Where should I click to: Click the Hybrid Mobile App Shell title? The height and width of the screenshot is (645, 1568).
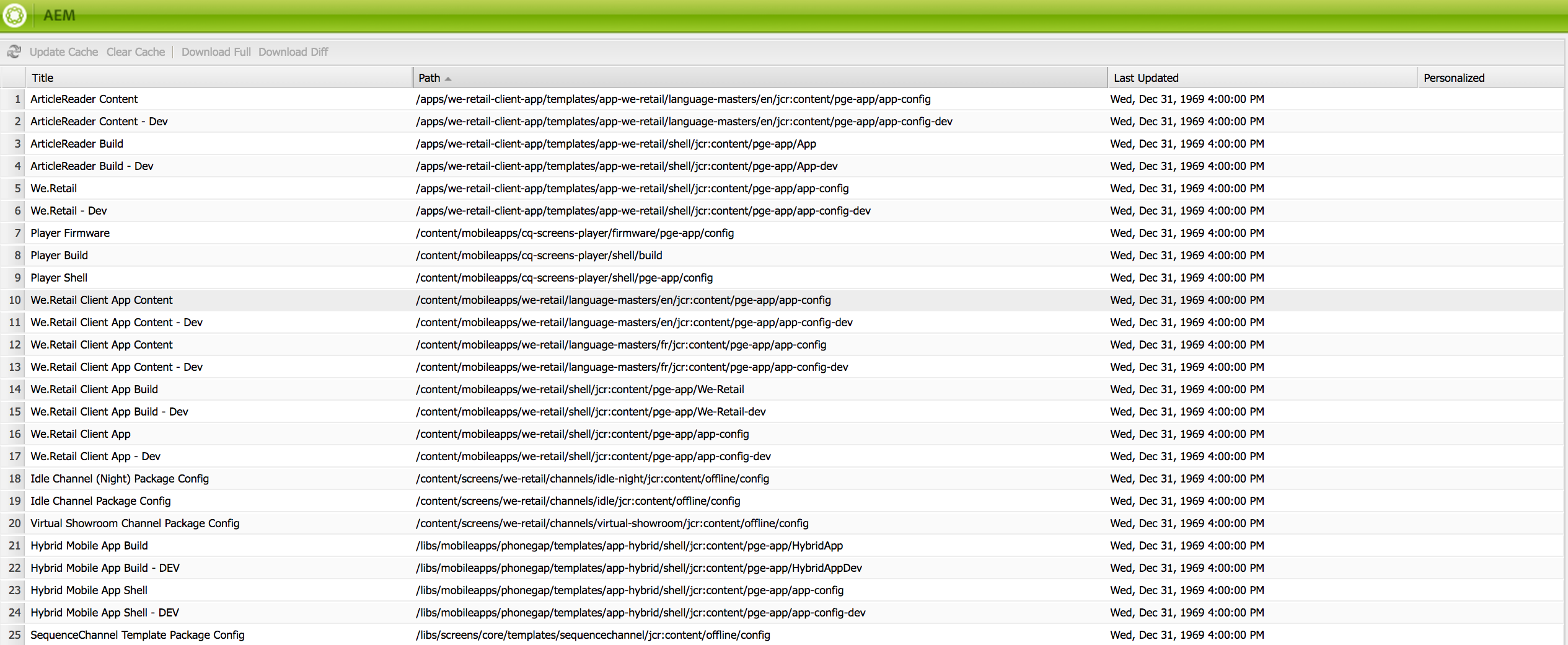click(89, 590)
